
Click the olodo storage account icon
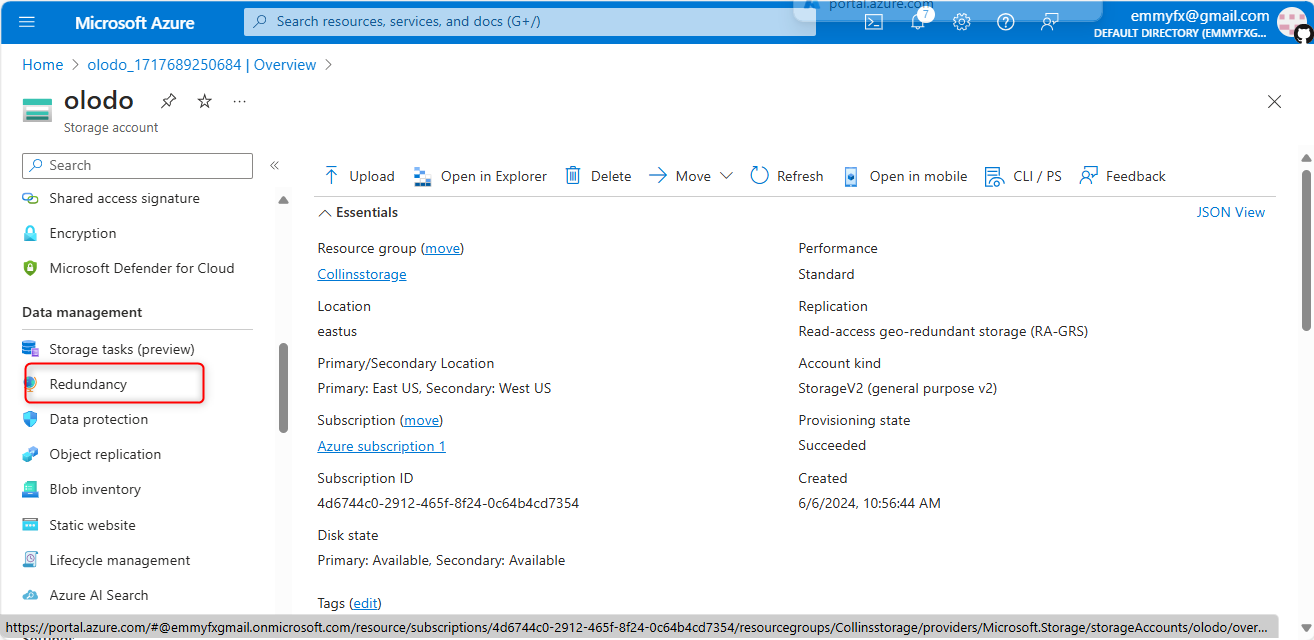pyautogui.click(x=37, y=110)
